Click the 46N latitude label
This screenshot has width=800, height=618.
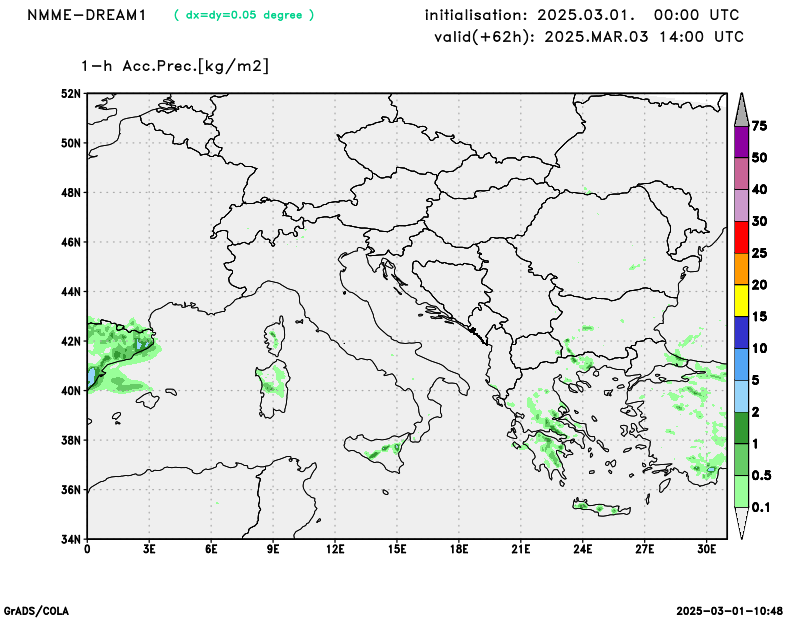point(71,242)
